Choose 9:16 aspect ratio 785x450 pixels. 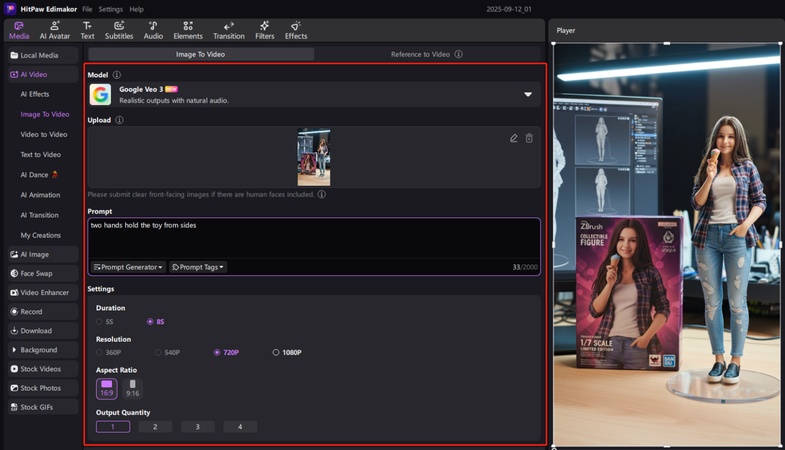[133, 389]
